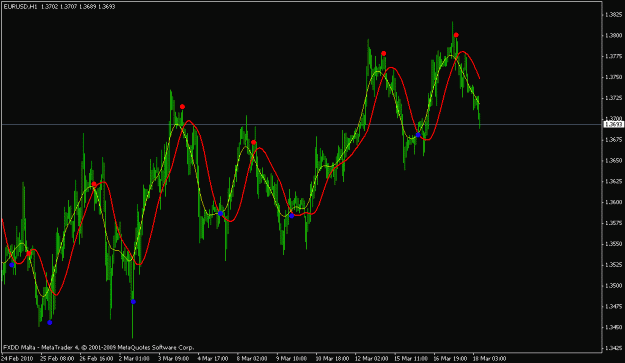
Task: Click the 1.3800 price axis label
Action: coord(613,35)
